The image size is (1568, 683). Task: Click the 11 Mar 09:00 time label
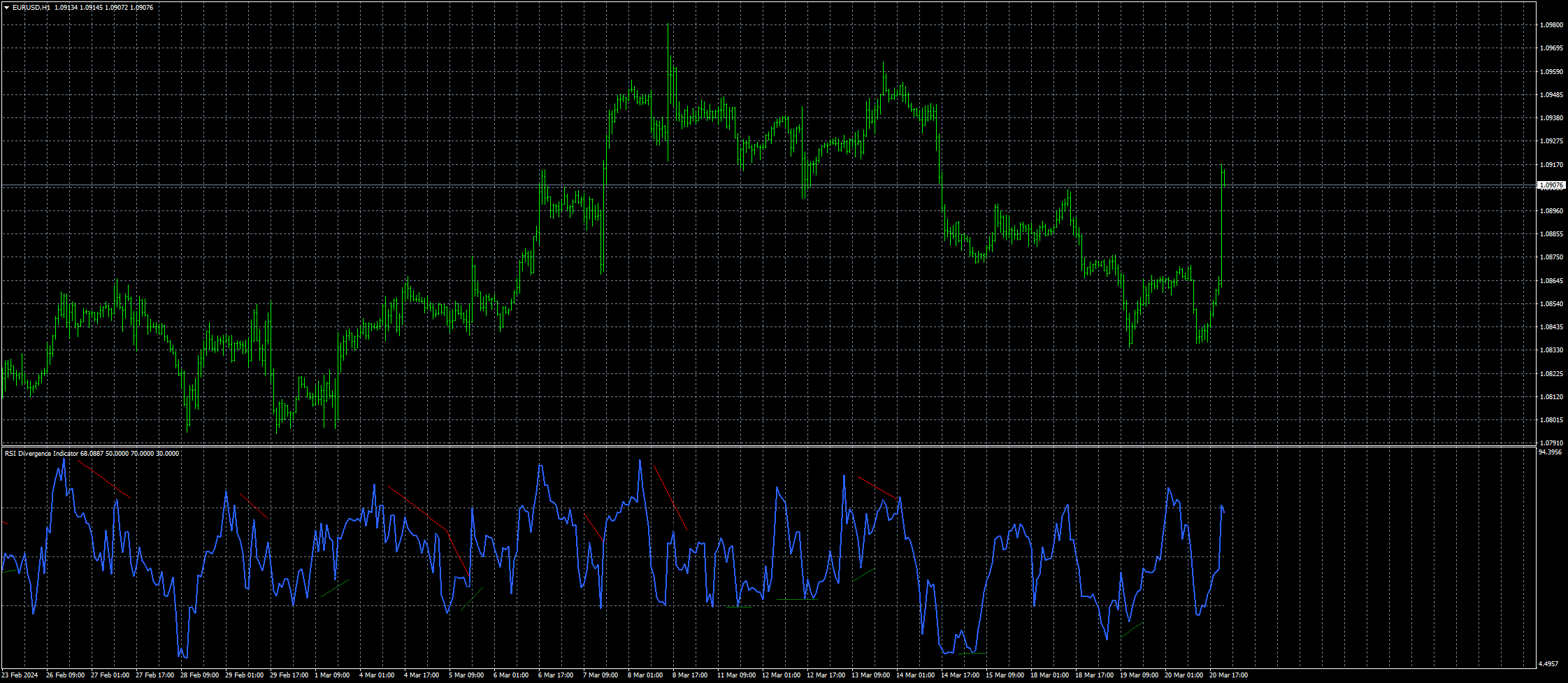coord(736,675)
